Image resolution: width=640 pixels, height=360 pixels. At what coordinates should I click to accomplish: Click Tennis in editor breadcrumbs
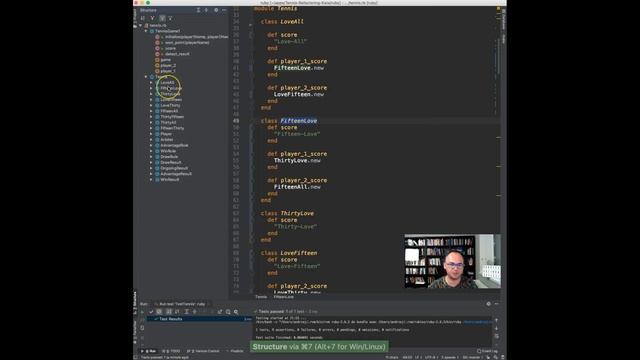pyautogui.click(x=261, y=297)
